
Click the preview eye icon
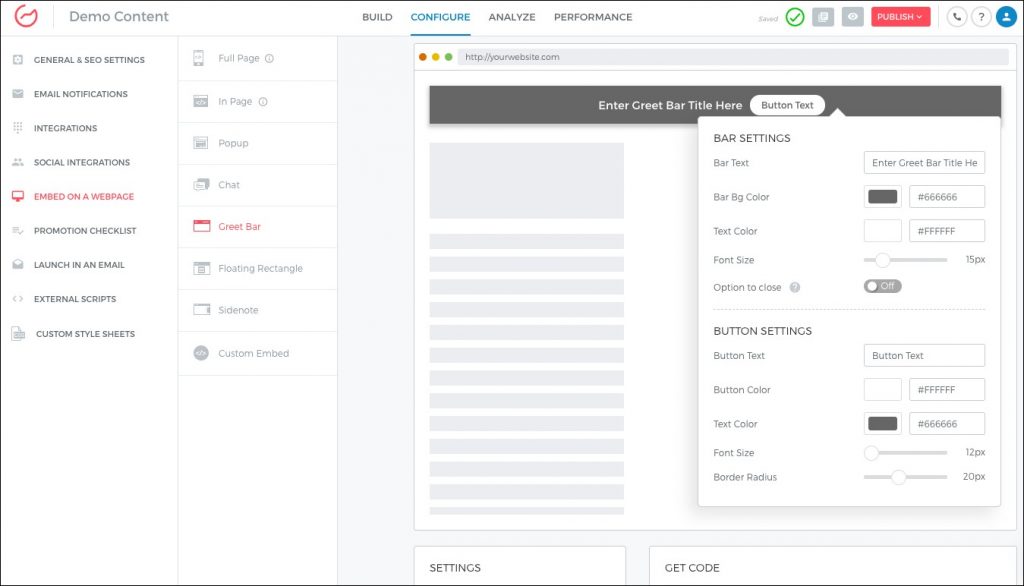coord(852,17)
